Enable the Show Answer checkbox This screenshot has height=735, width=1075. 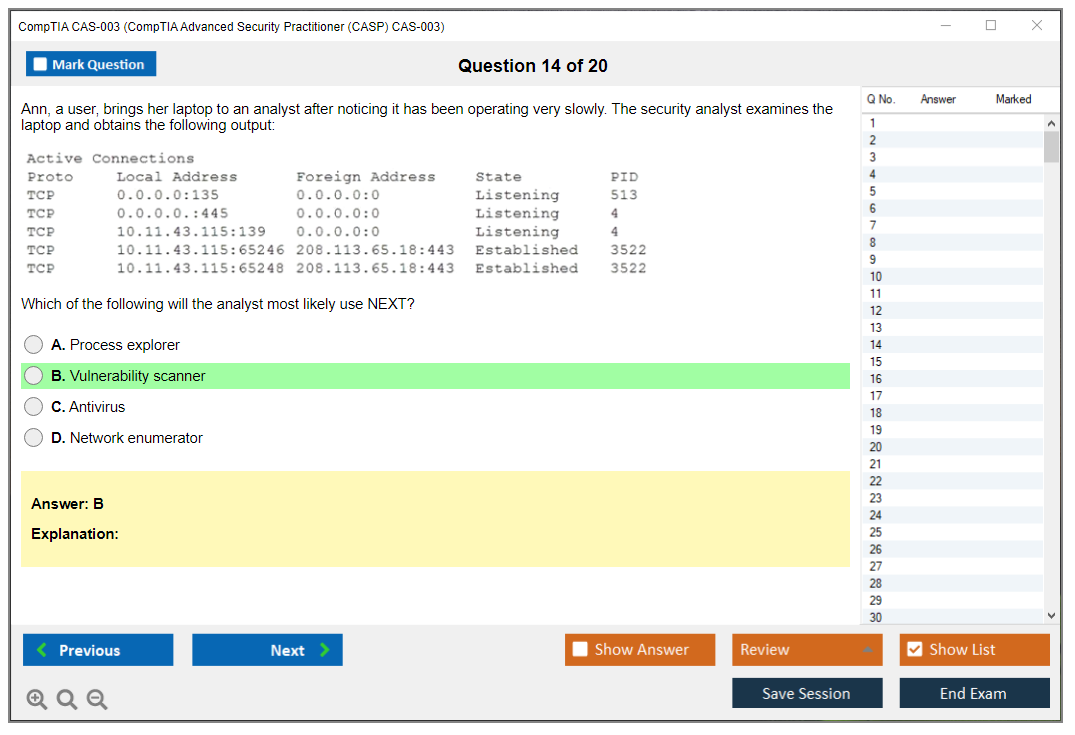click(581, 650)
